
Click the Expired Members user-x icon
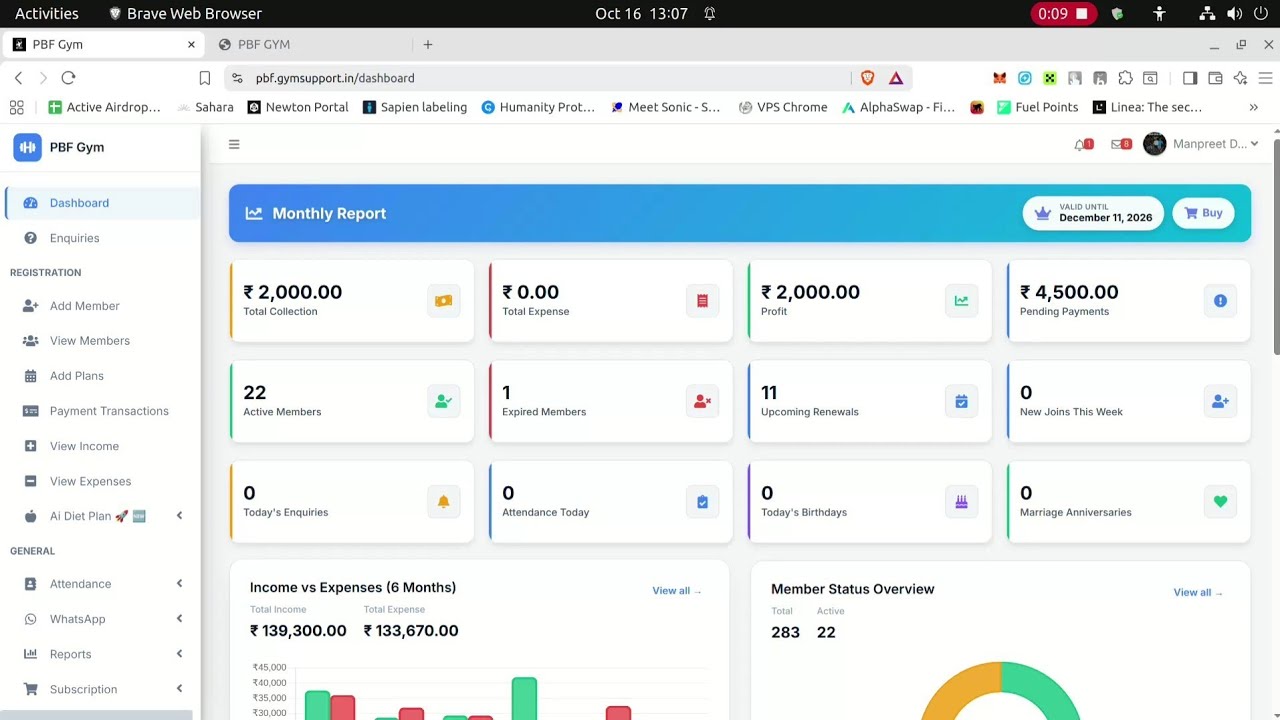tap(702, 401)
